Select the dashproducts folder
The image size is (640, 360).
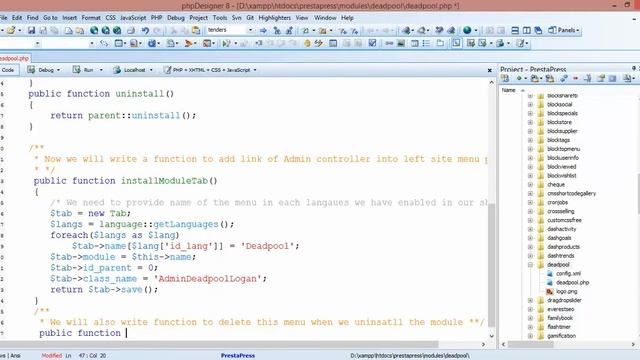click(x=563, y=247)
